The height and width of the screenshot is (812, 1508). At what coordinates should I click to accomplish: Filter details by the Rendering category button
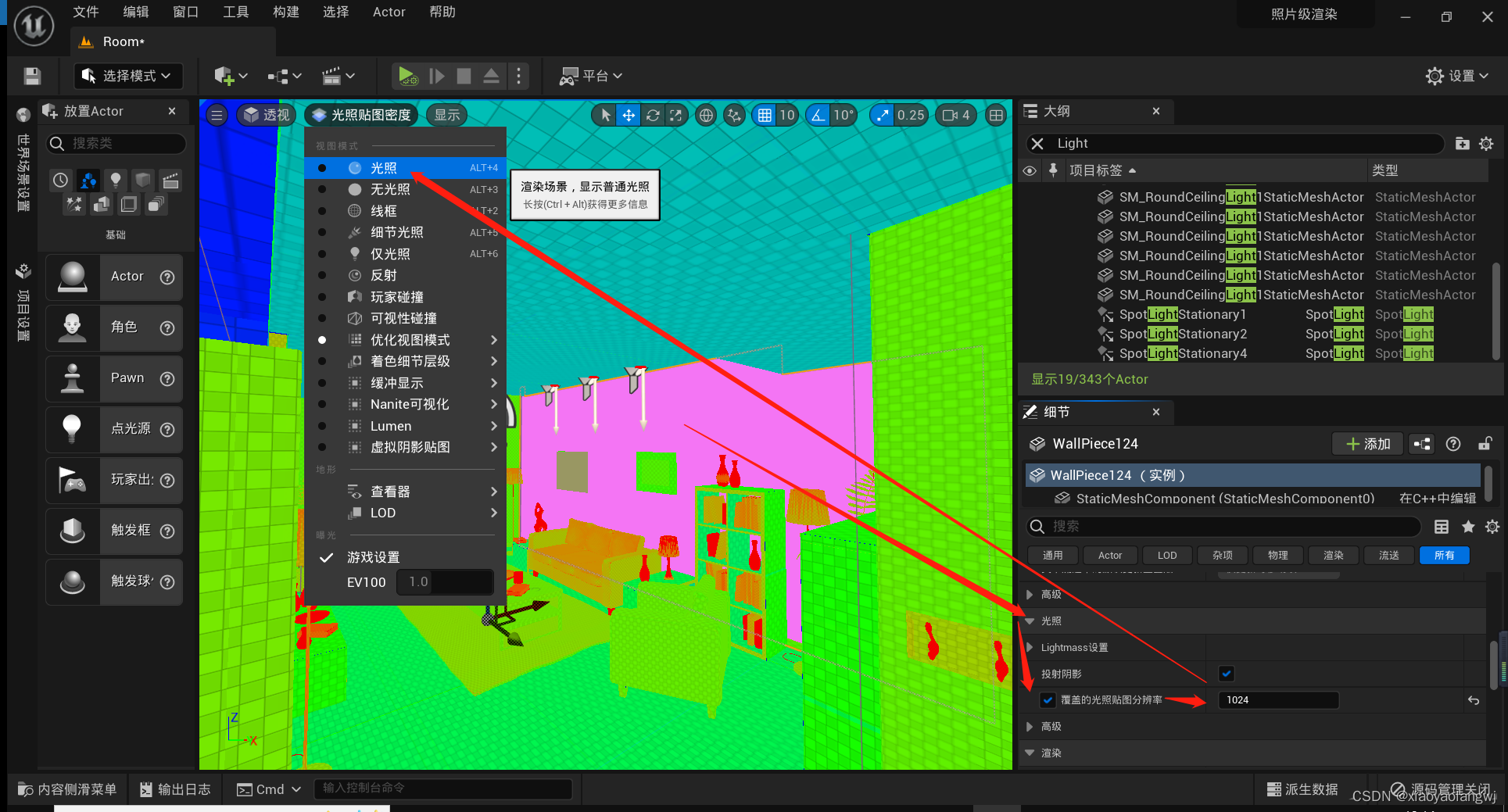[1333, 556]
